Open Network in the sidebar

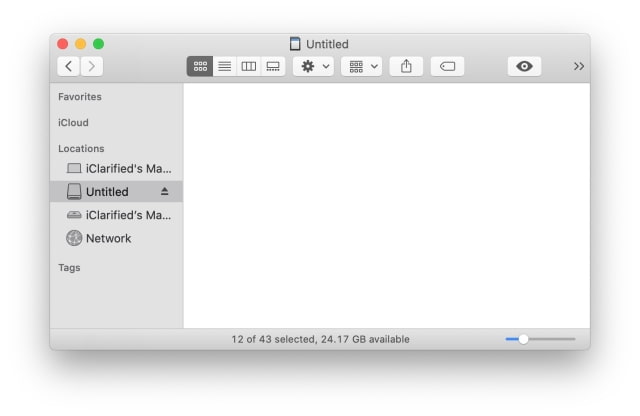pos(108,238)
